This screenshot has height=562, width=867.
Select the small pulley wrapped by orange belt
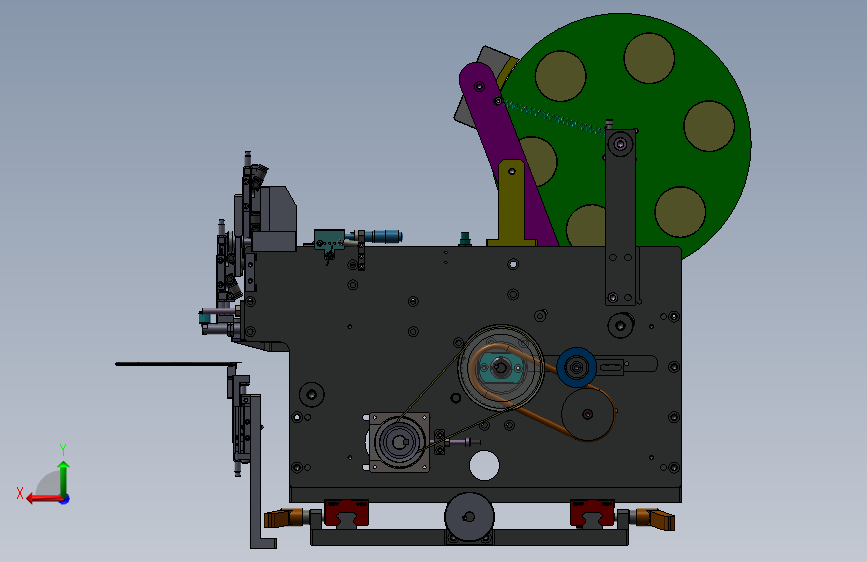[x=588, y=414]
